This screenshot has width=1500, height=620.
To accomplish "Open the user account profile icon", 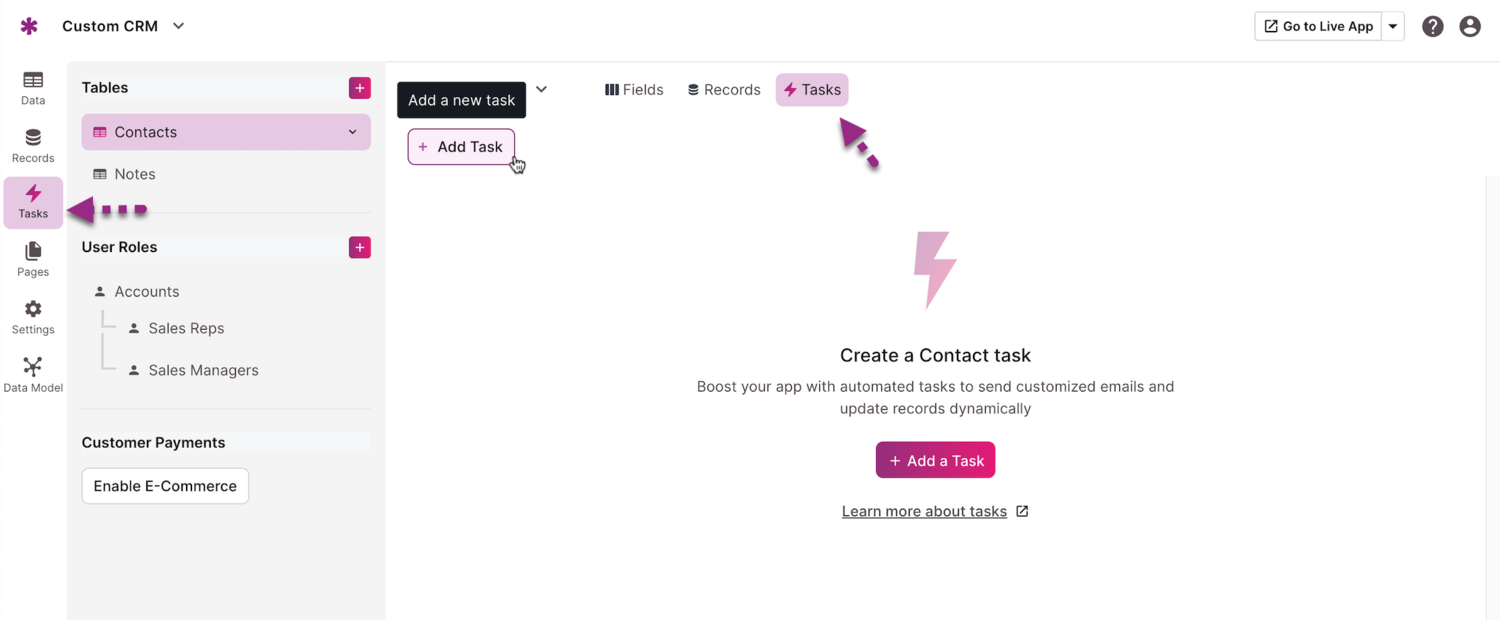I will (x=1470, y=27).
